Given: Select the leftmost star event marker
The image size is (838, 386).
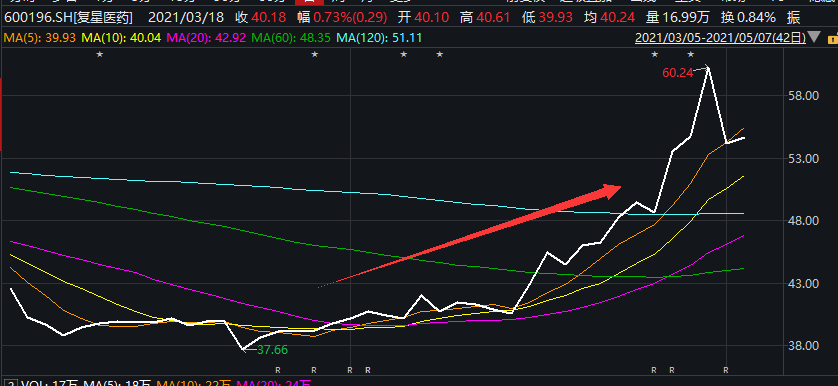Looking at the screenshot, I should (x=99, y=54).
